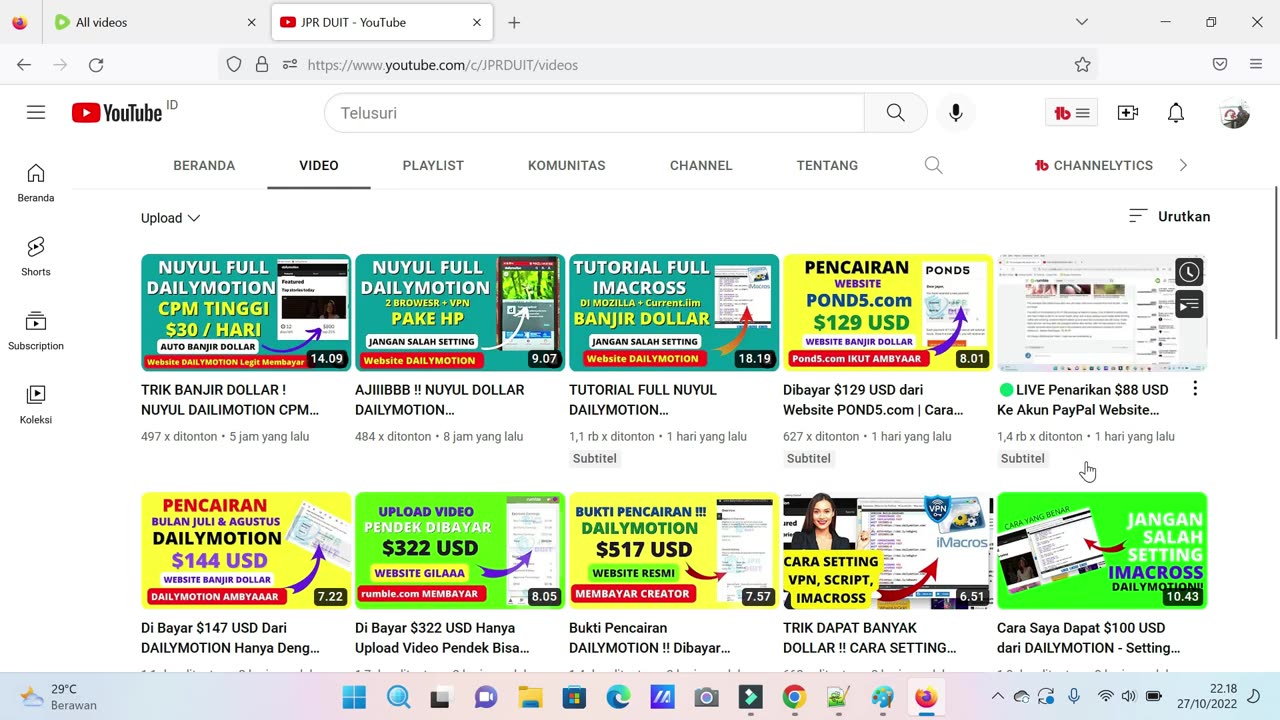Add LIVE Penarikan video to Watch Later
This screenshot has height=720, width=1280.
coord(1189,272)
